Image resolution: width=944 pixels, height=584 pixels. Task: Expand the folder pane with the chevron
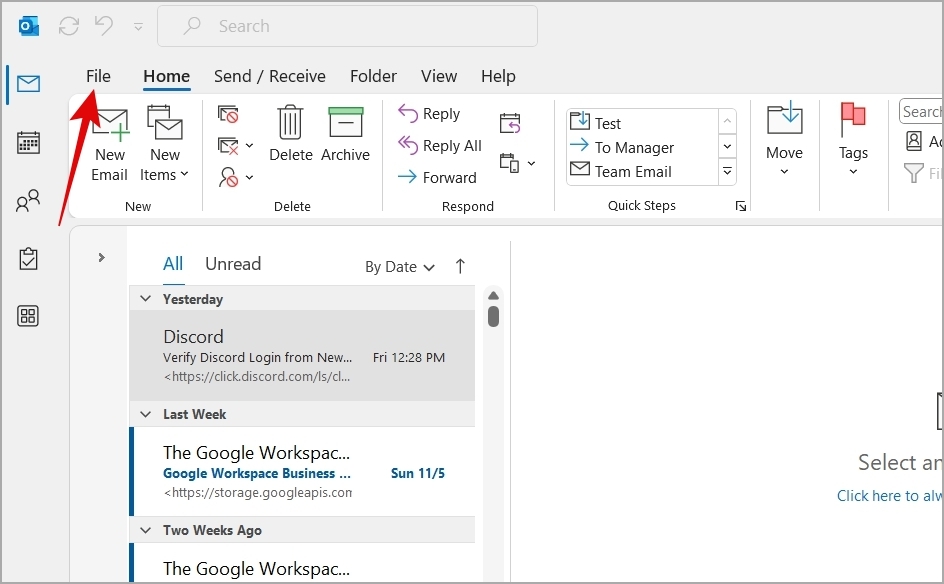tap(100, 257)
